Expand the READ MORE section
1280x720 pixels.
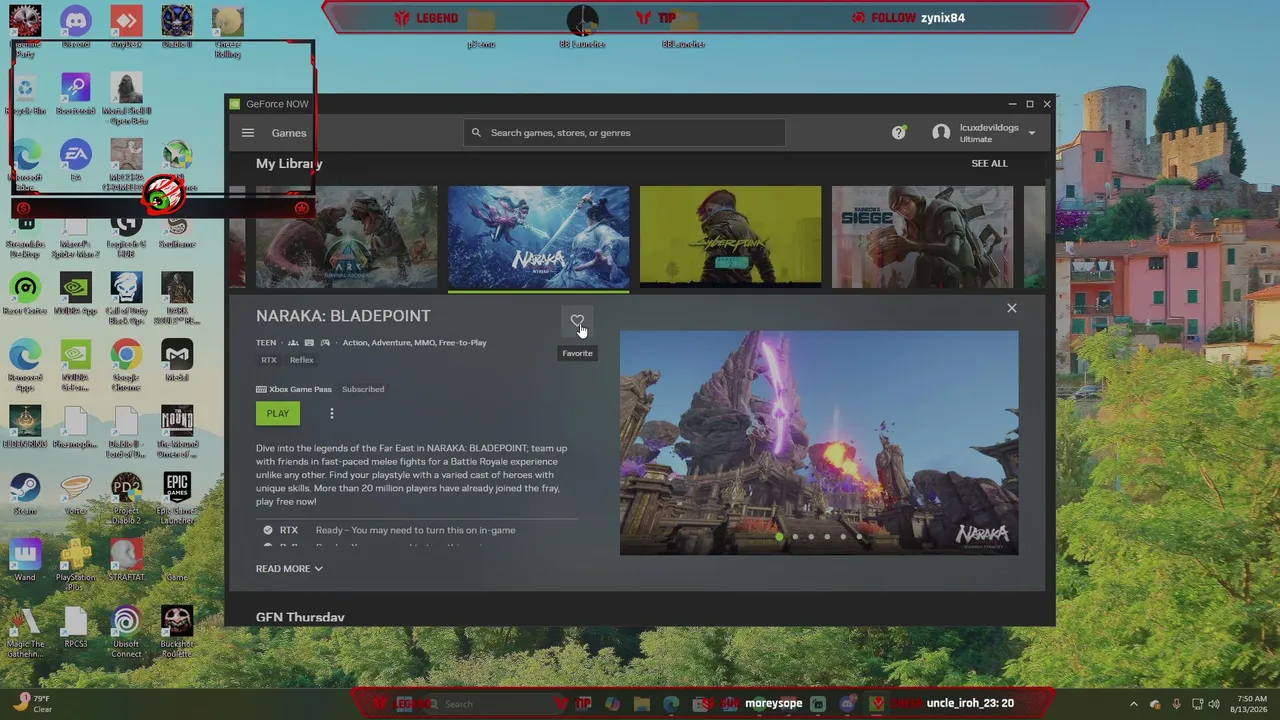289,569
